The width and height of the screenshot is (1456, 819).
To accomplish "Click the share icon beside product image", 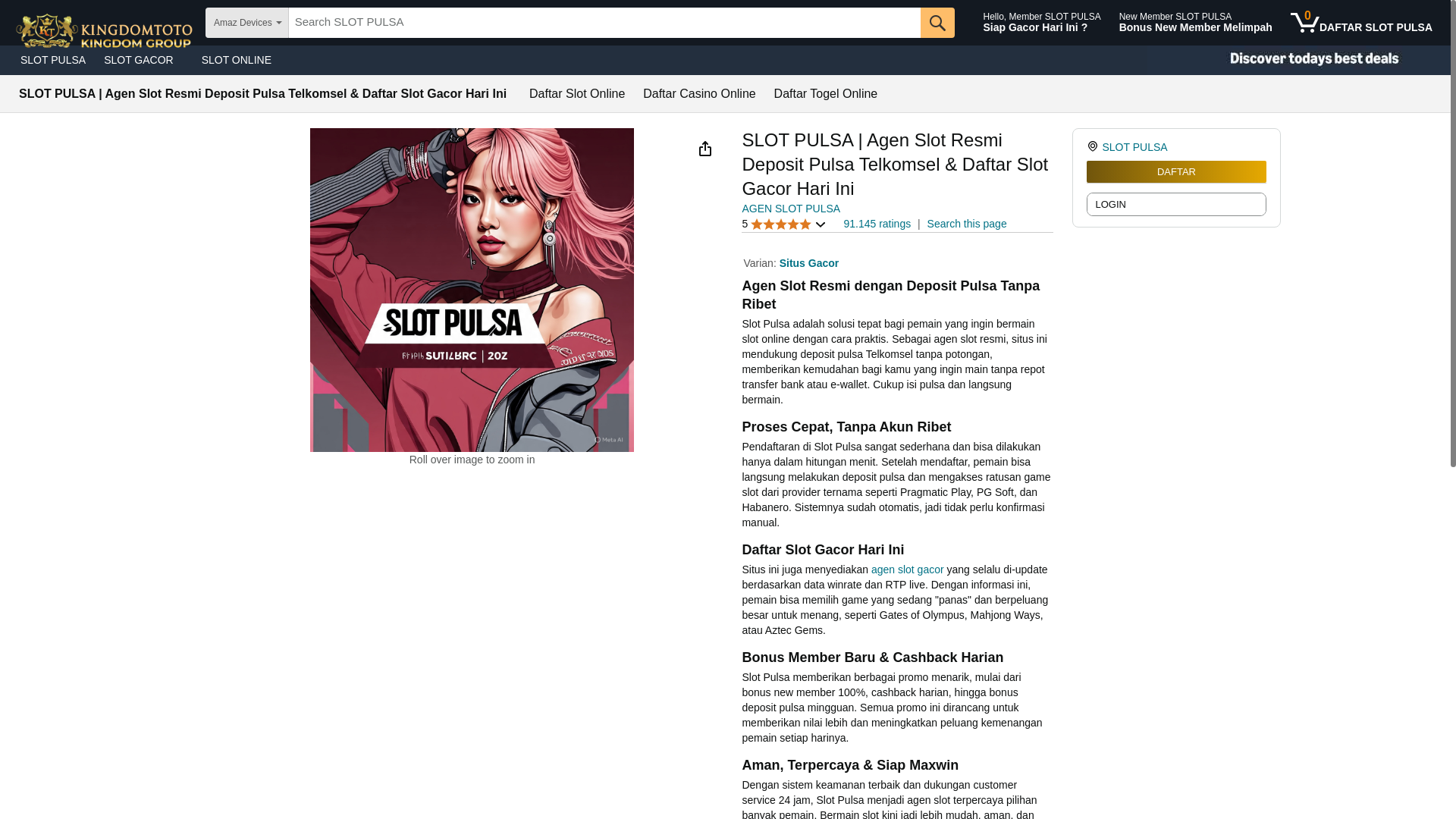I will click(705, 149).
